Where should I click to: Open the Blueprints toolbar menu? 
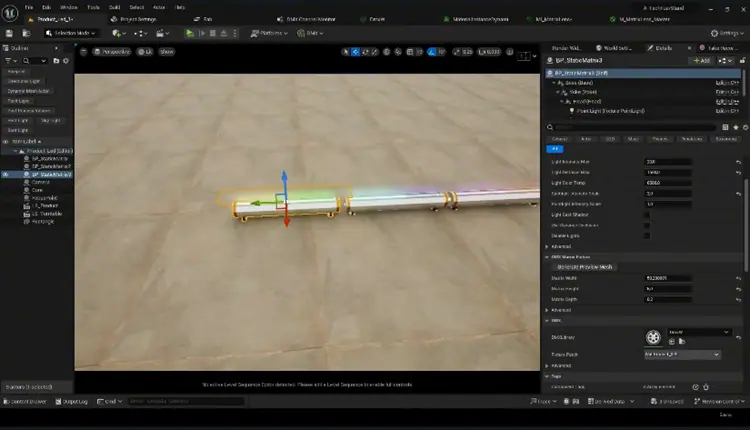pos(141,33)
